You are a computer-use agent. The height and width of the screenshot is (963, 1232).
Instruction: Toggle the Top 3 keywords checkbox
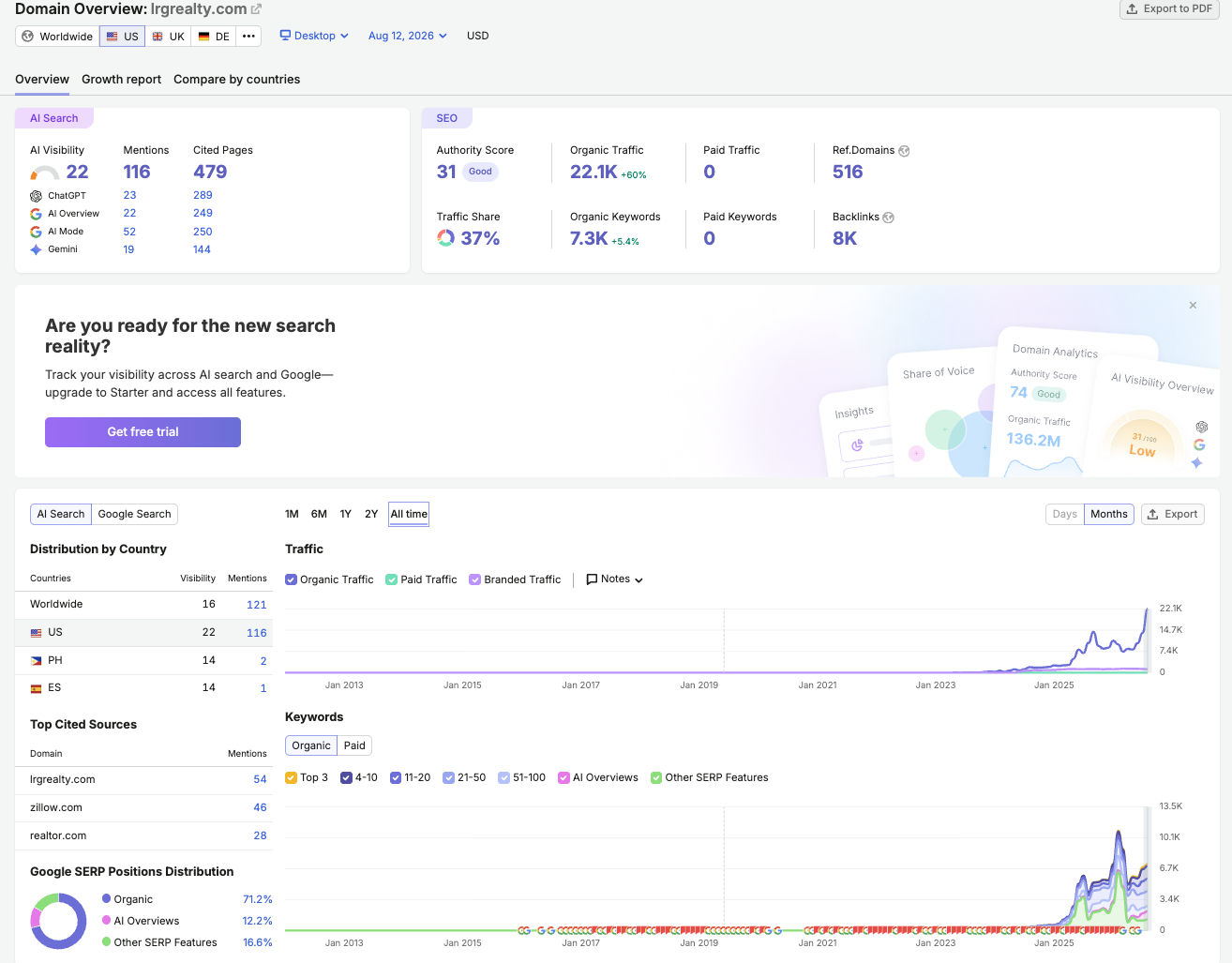click(x=291, y=777)
